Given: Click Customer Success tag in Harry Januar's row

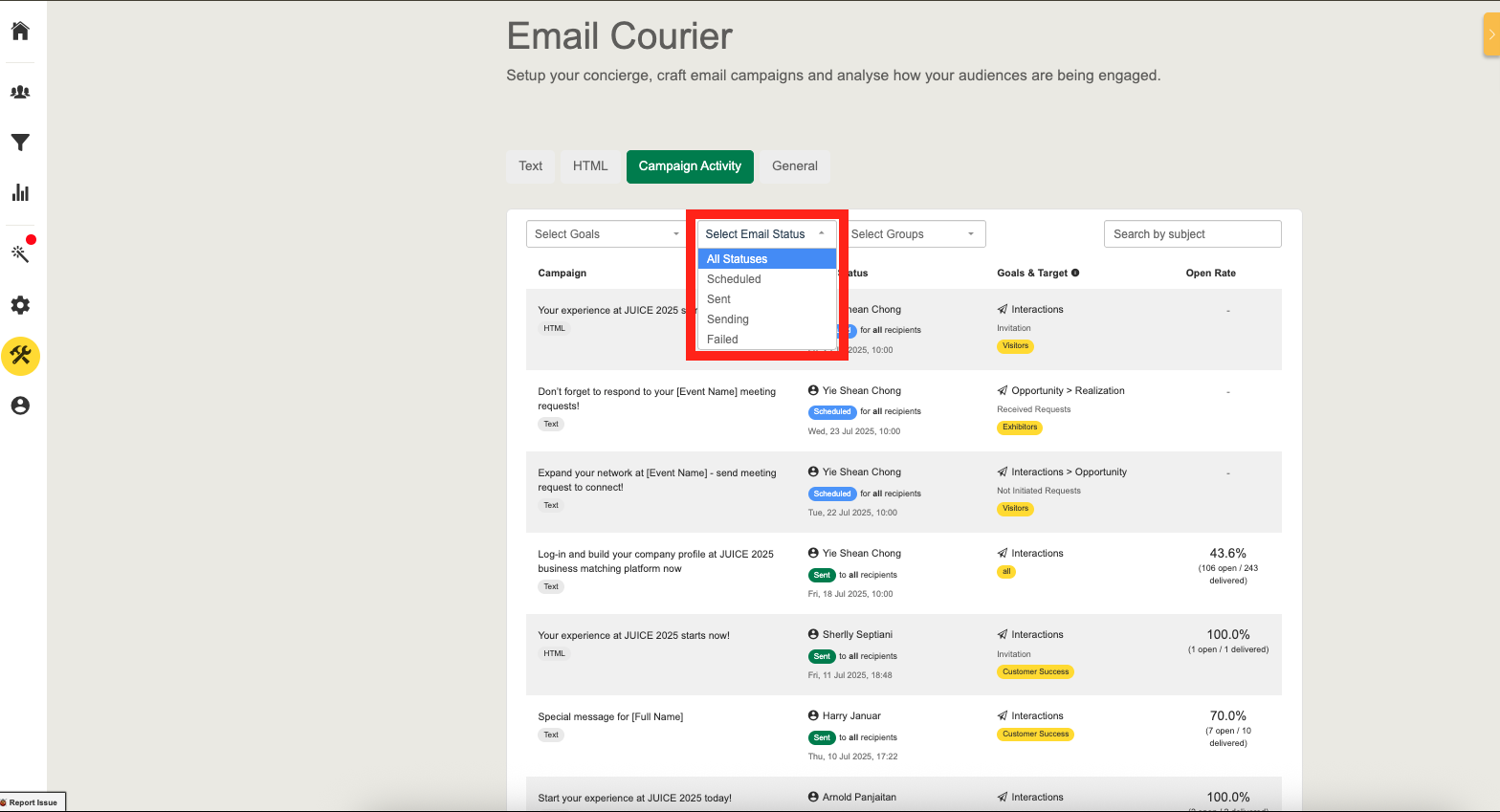Looking at the screenshot, I should (1036, 735).
